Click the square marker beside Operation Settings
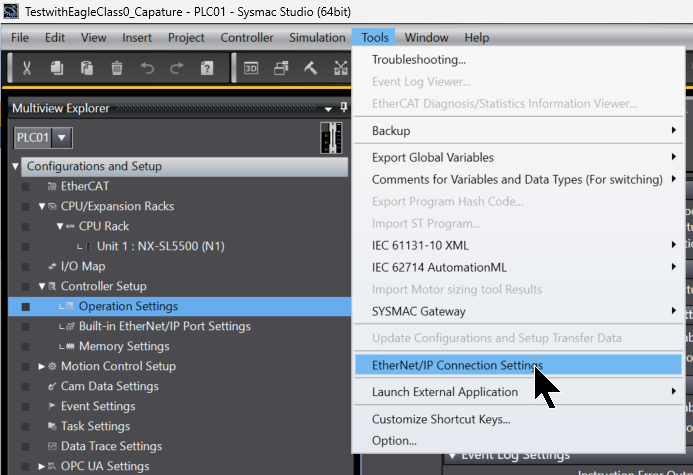 (26, 307)
